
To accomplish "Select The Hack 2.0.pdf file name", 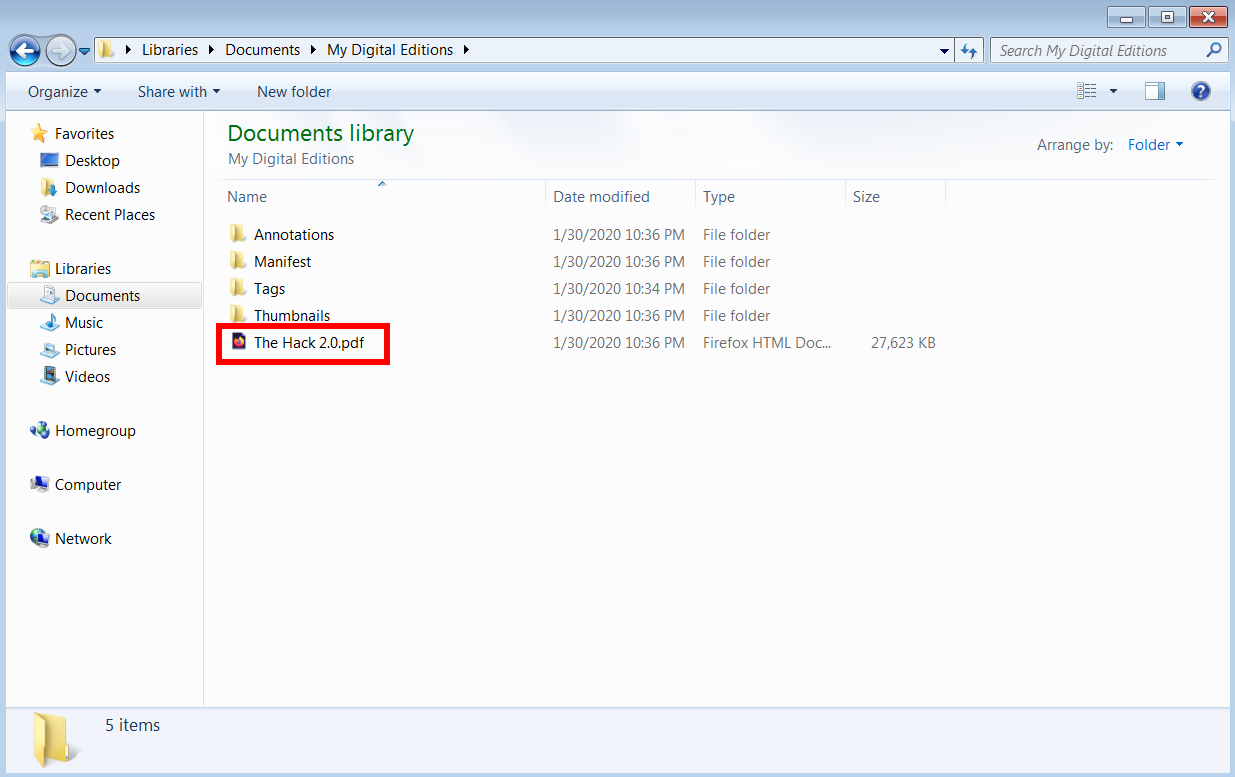I will tap(309, 342).
